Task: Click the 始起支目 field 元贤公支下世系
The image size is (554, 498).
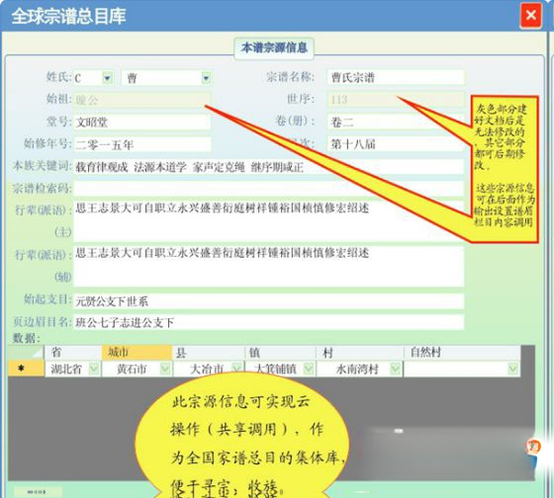Action: [269, 301]
